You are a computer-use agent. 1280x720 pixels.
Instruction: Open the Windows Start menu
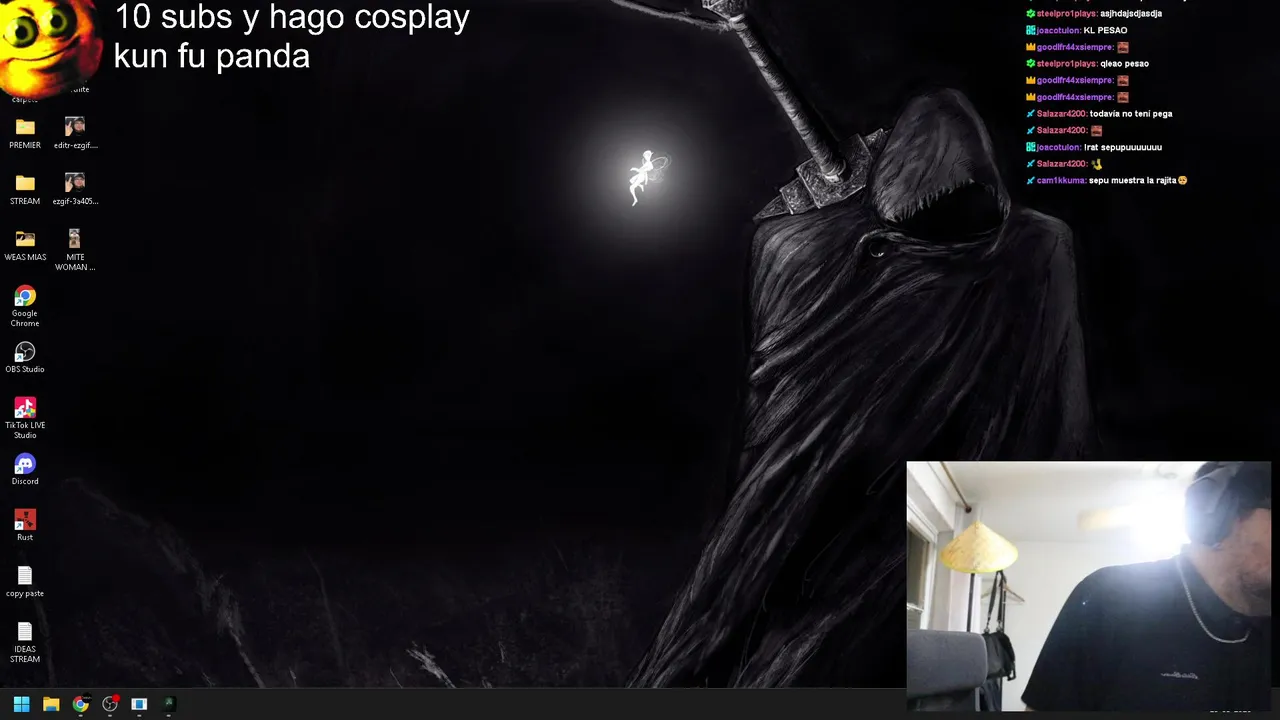(x=21, y=704)
